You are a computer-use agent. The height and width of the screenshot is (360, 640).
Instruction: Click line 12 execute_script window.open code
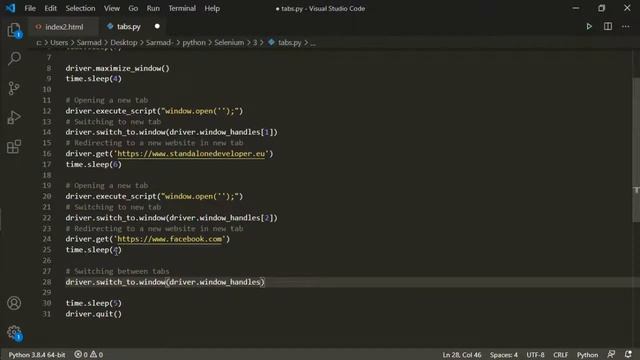[x=154, y=111]
